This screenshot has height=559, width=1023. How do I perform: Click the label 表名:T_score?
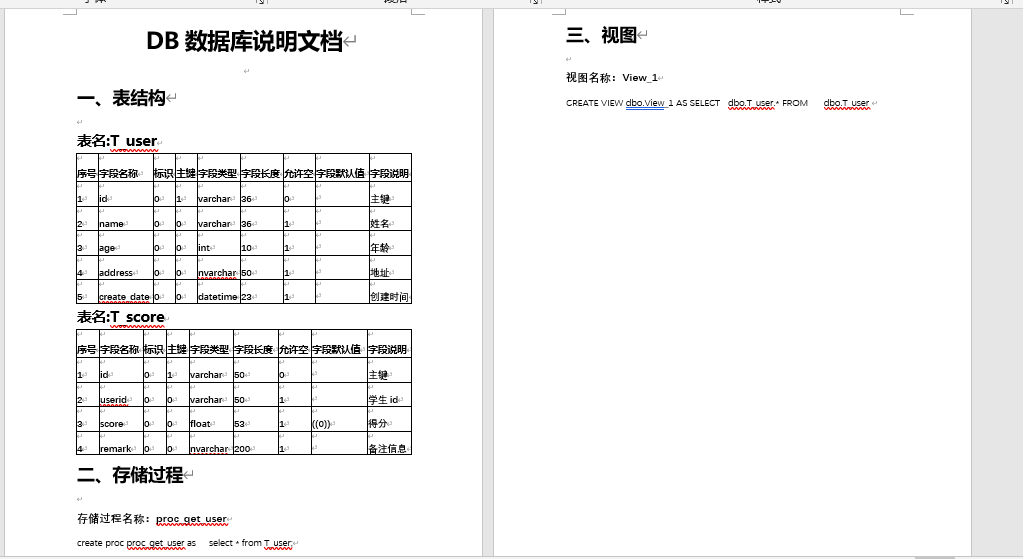(x=121, y=317)
